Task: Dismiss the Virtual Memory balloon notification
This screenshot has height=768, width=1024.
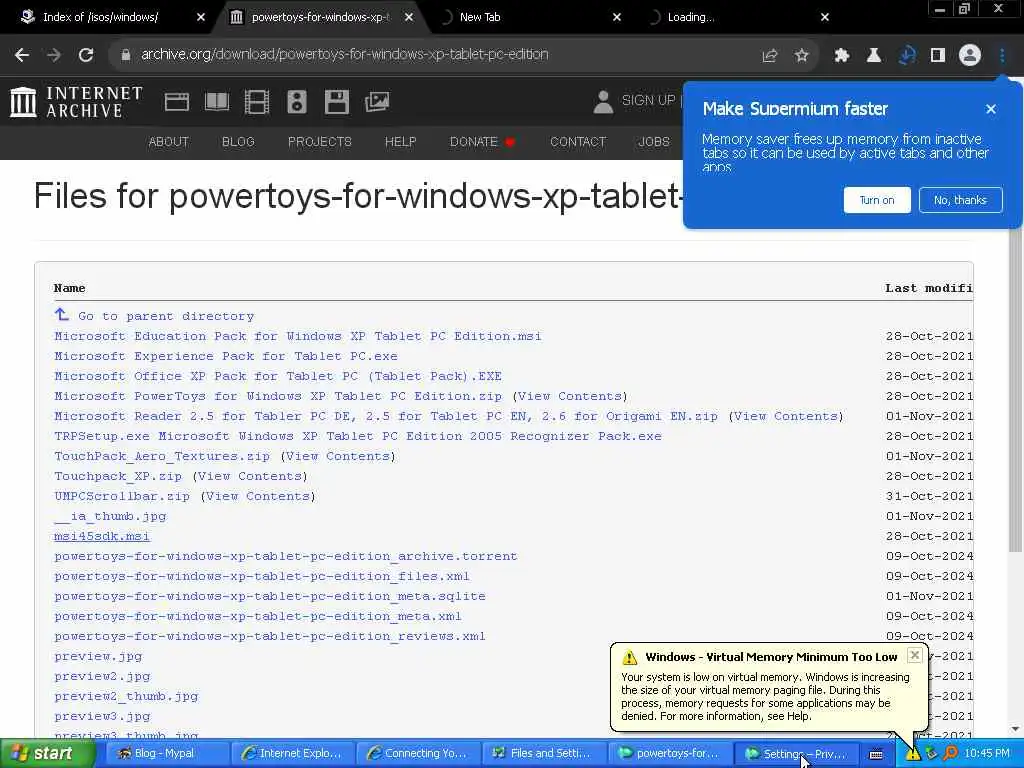Action: point(915,655)
